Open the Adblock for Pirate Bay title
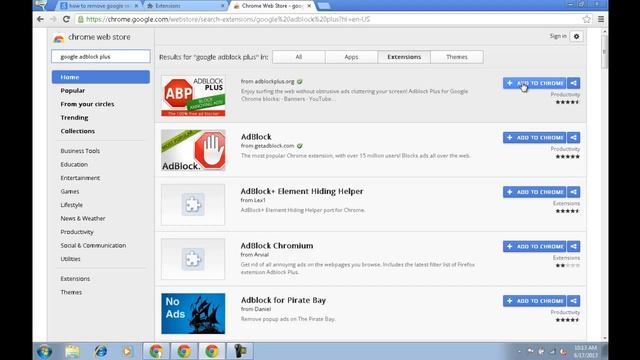 point(283,300)
